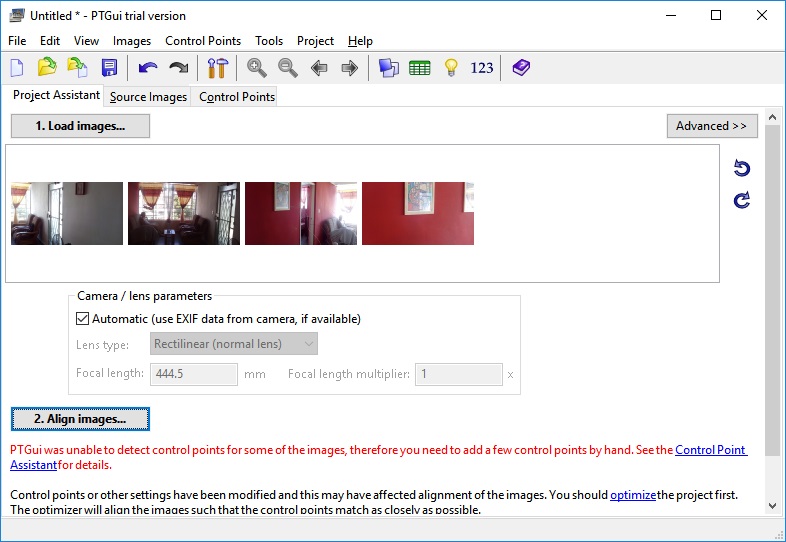Uncheck Automatic EXIF data checkbox
This screenshot has width=786, height=542.
[x=83, y=318]
